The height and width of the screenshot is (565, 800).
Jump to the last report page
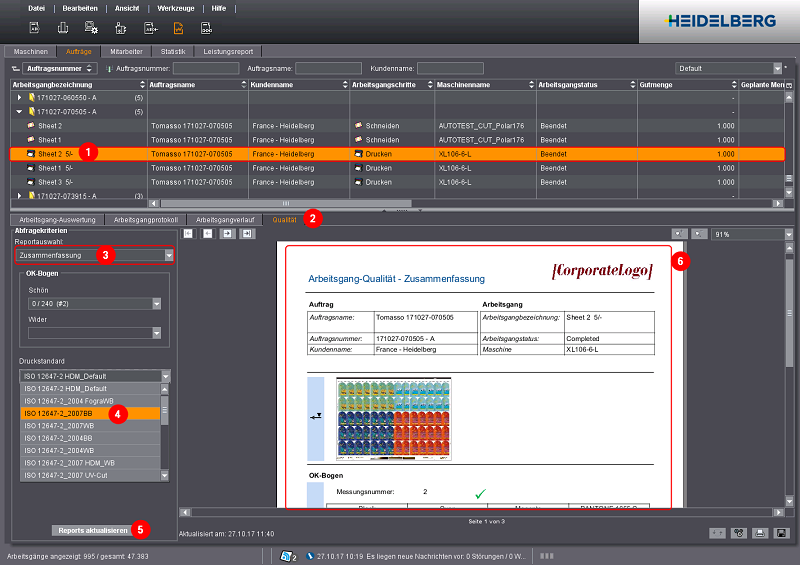[x=245, y=233]
